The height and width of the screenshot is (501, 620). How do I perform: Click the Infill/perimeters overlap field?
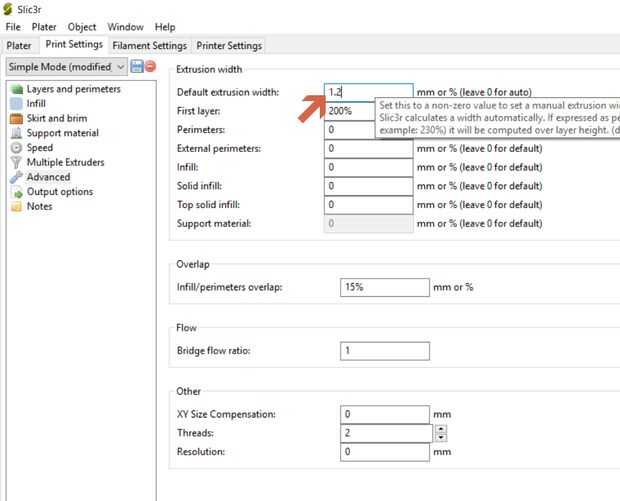pyautogui.click(x=385, y=287)
